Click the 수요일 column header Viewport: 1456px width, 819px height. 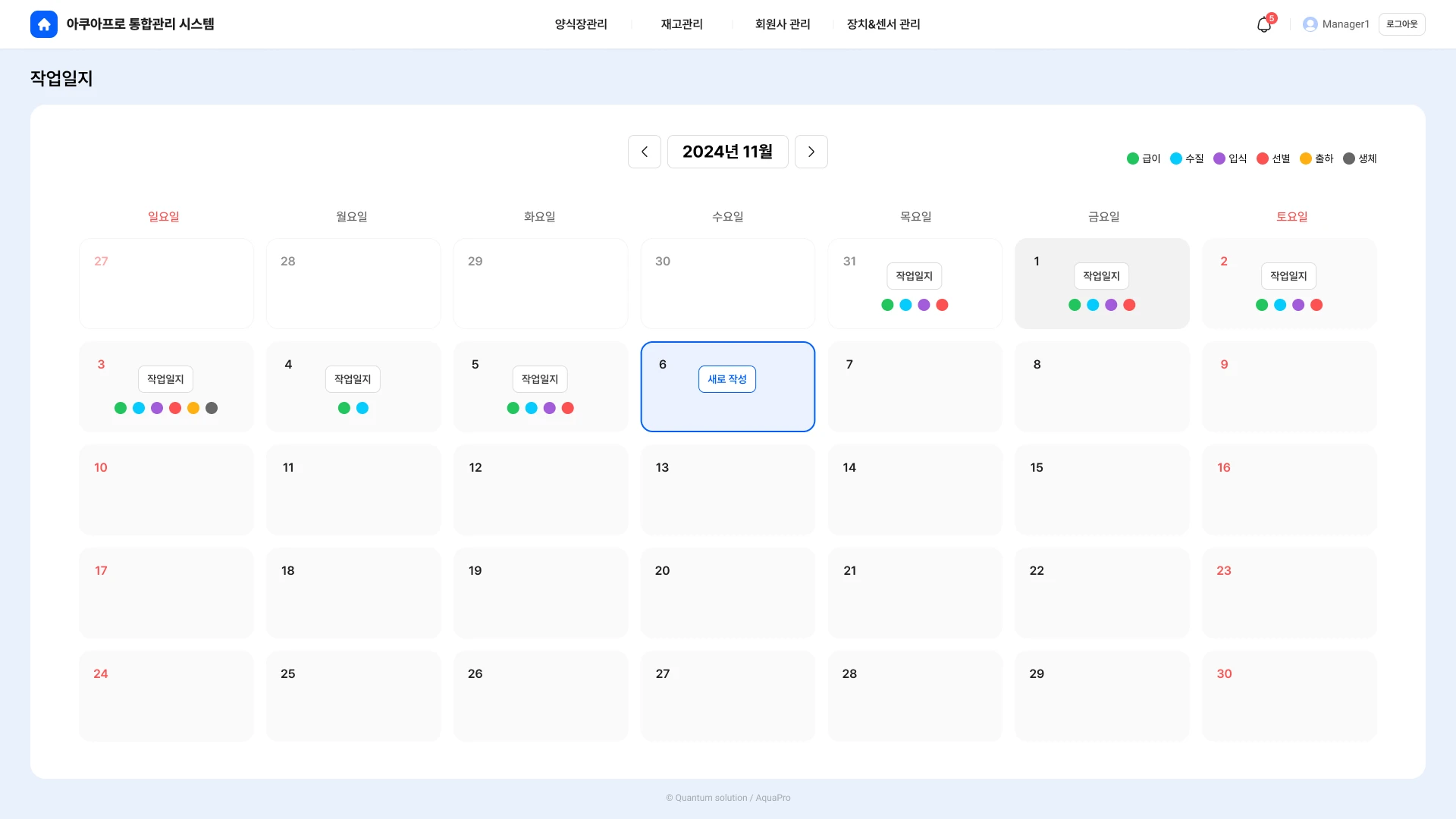[728, 217]
